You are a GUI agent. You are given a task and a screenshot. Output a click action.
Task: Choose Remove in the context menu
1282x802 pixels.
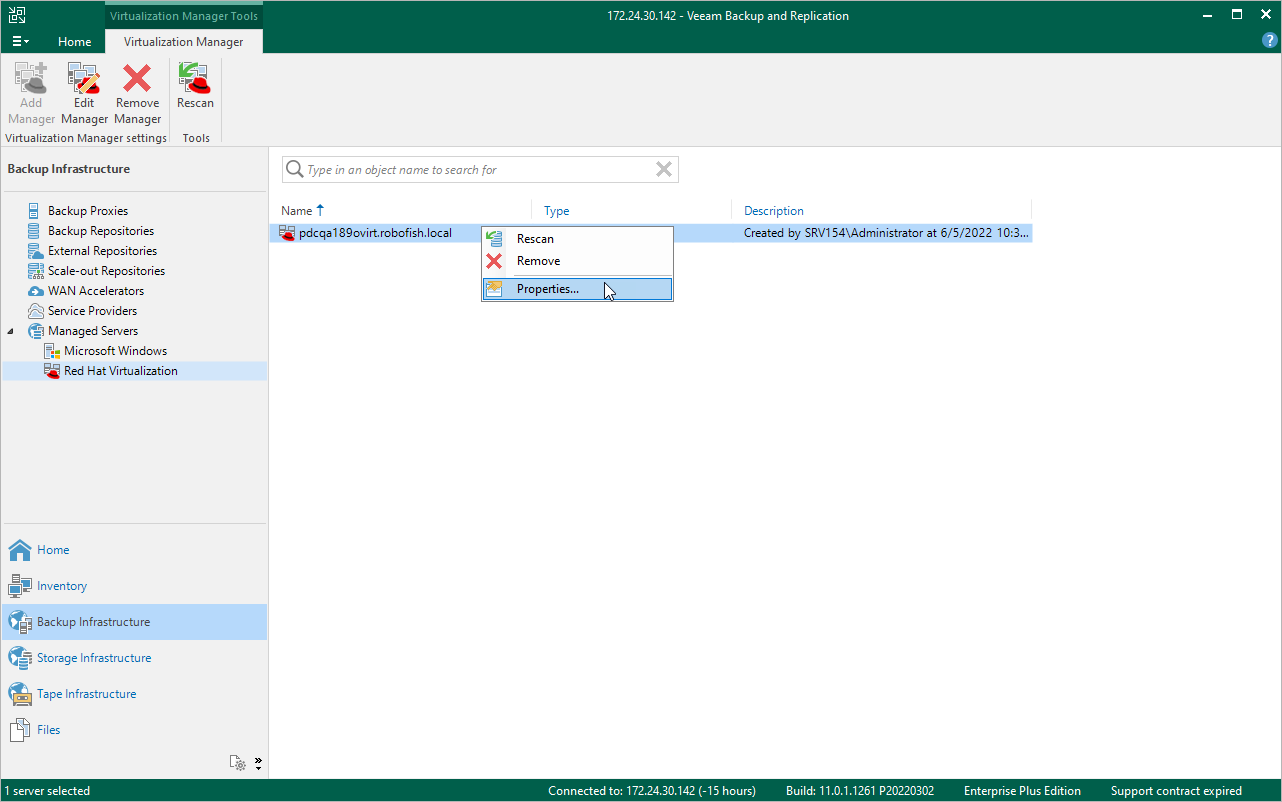[577, 261]
